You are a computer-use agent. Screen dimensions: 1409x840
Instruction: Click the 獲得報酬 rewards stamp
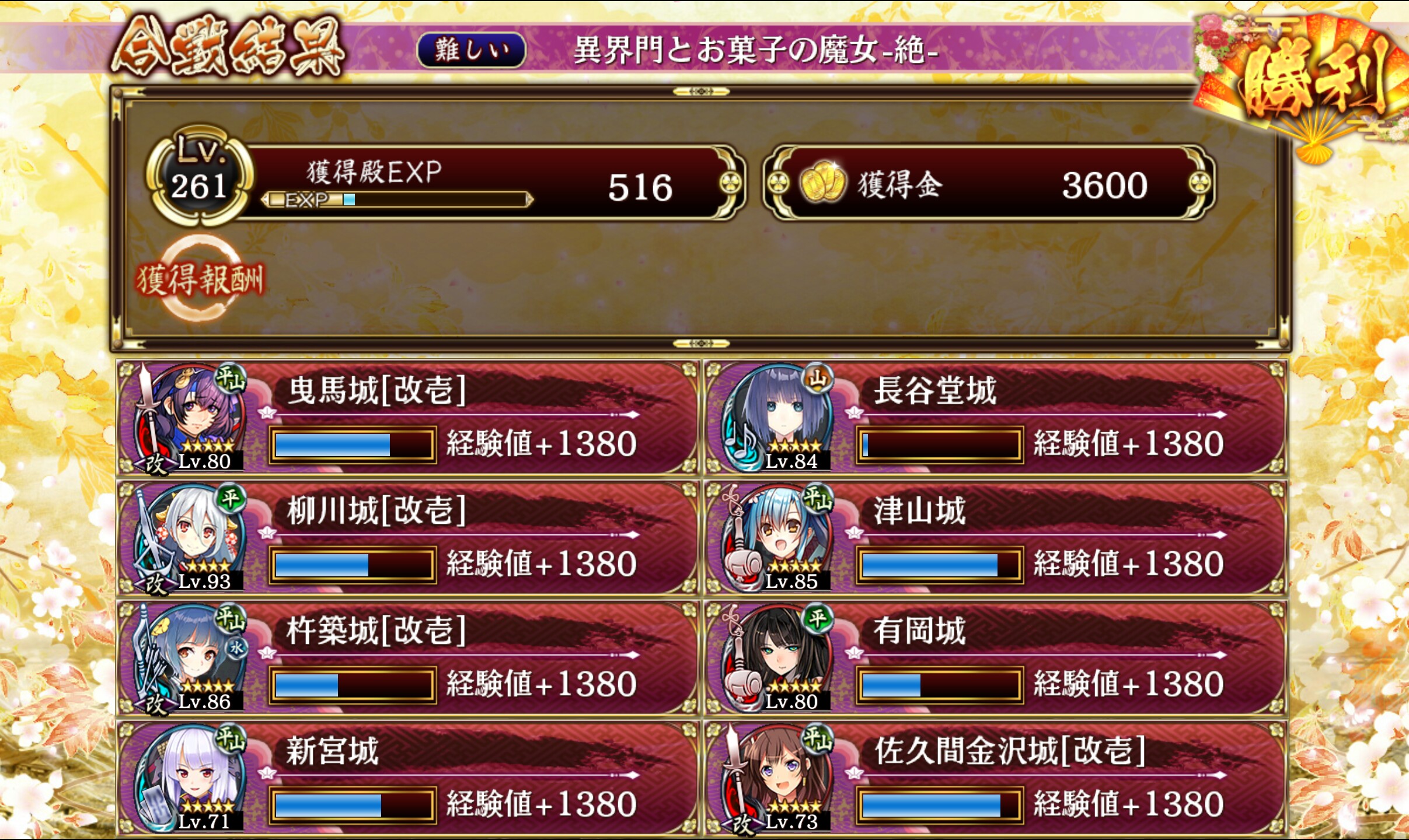pyautogui.click(x=200, y=279)
